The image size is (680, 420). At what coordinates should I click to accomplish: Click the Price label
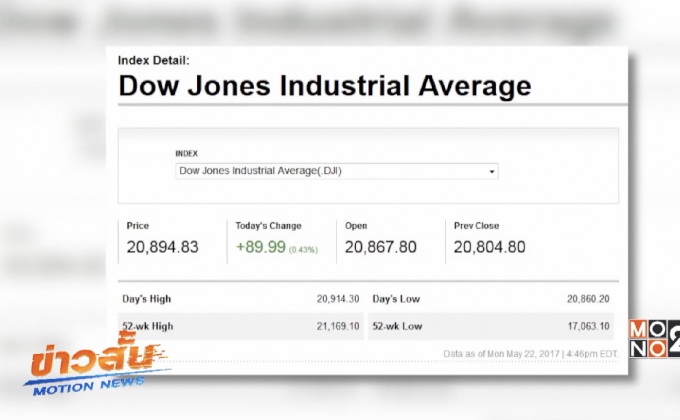click(138, 226)
